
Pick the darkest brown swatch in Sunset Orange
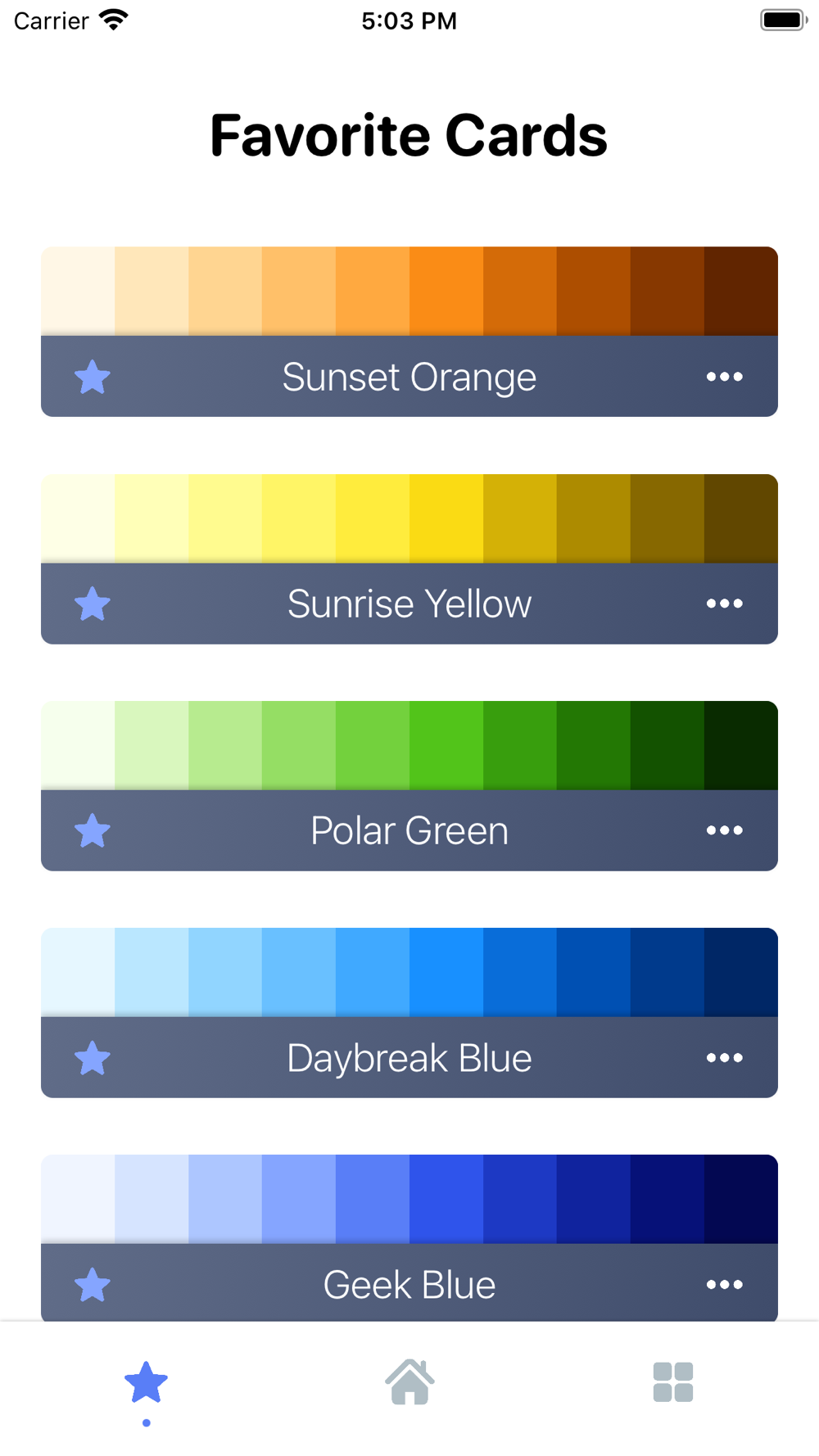741,292
